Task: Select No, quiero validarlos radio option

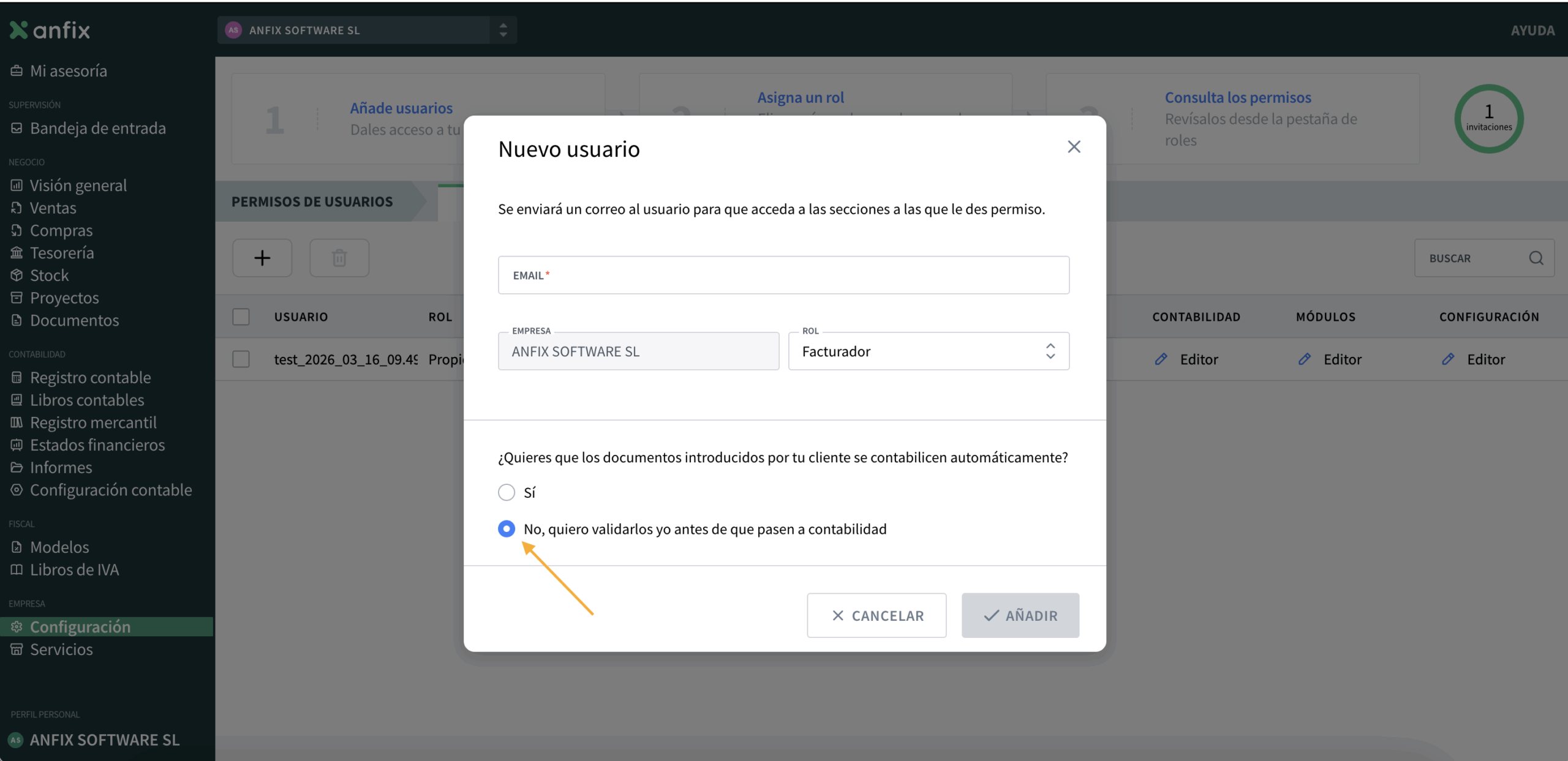Action: tap(507, 529)
